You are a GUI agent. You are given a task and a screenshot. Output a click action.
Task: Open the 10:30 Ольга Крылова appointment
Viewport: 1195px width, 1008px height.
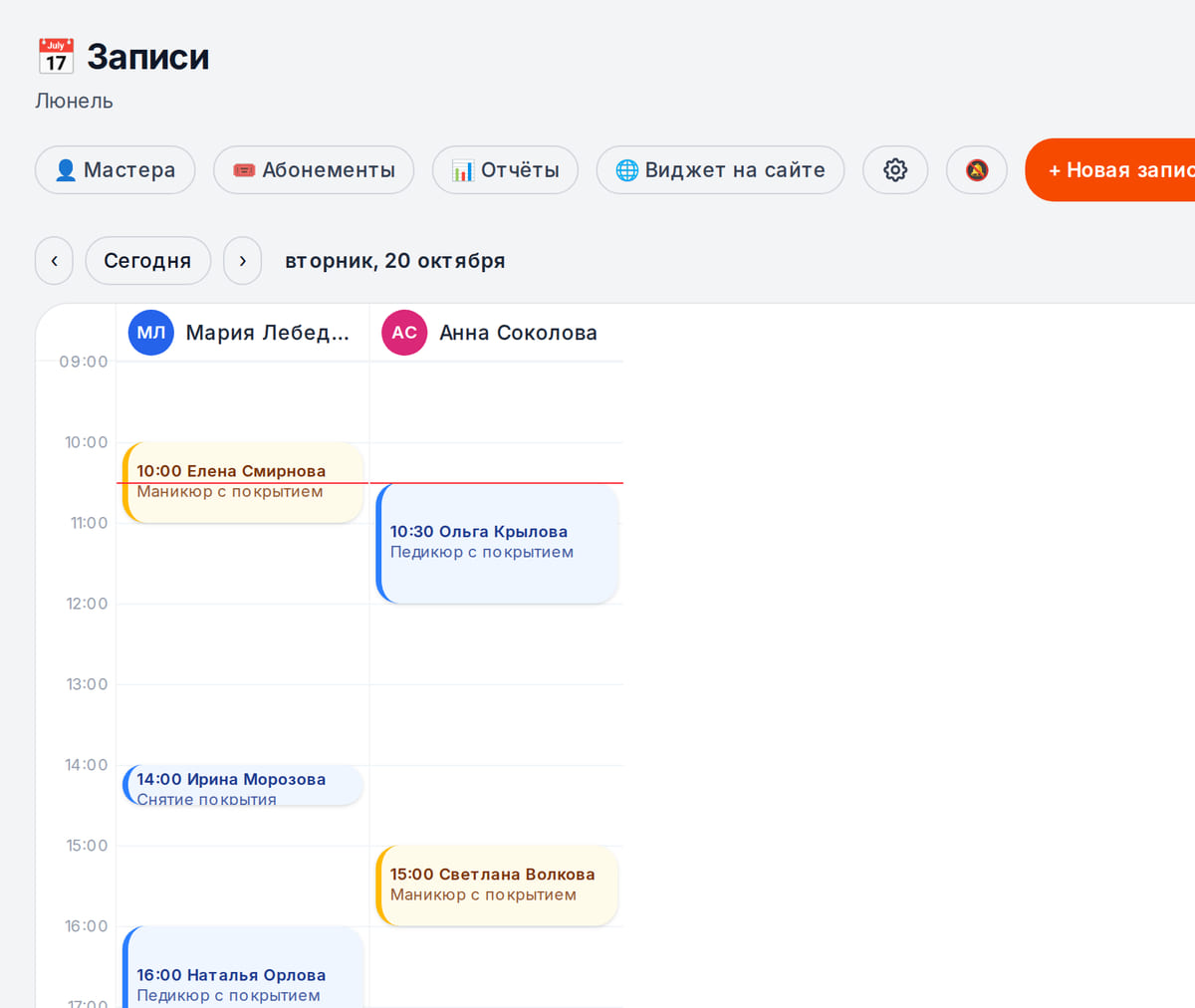[497, 544]
